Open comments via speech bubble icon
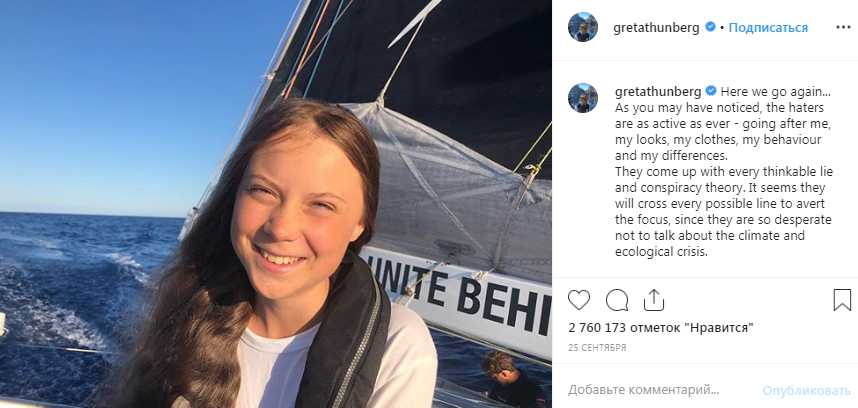This screenshot has height=408, width=858. 617,299
